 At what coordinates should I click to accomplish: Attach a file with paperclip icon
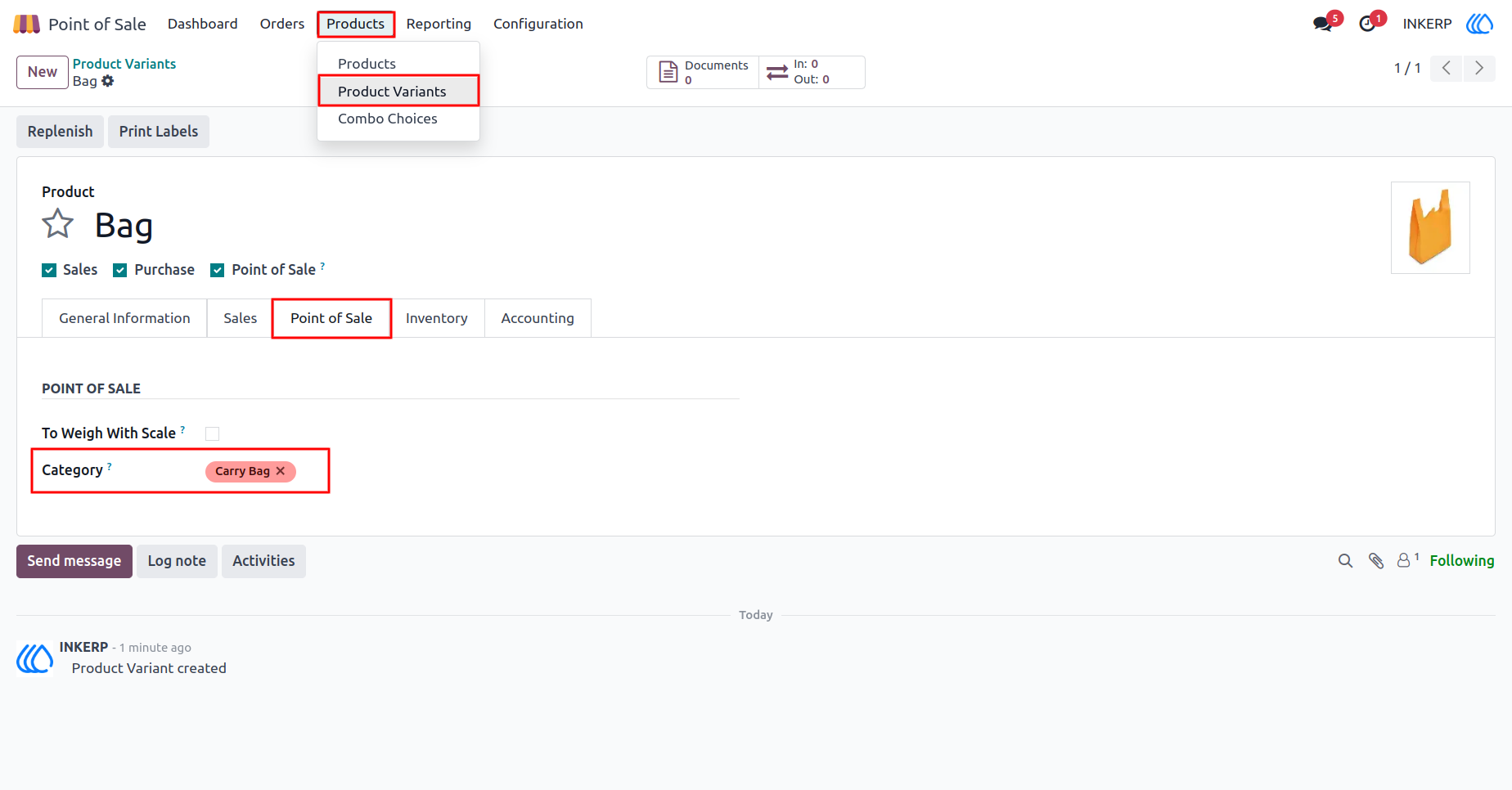point(1376,561)
